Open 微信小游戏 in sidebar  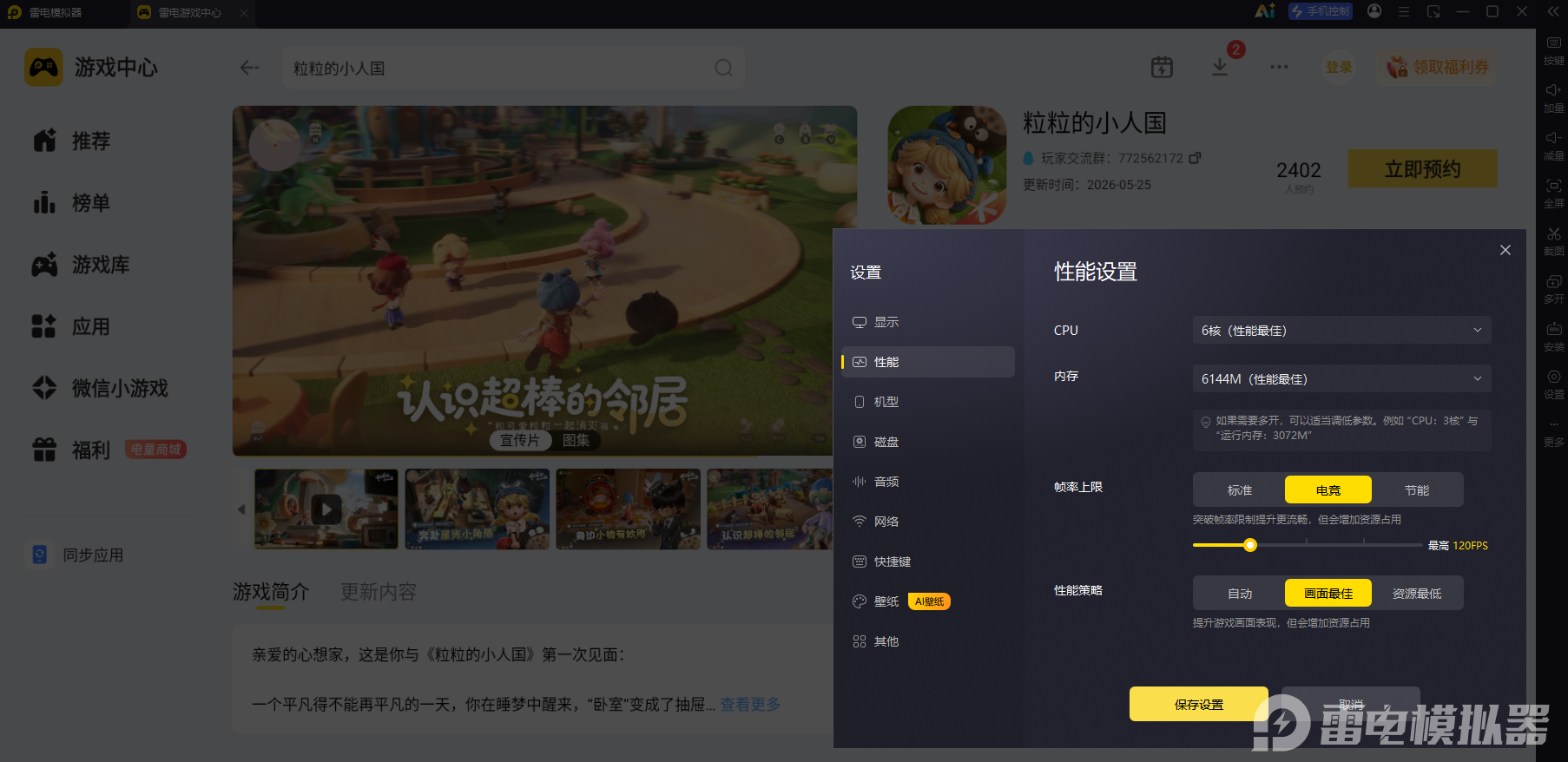pos(100,389)
